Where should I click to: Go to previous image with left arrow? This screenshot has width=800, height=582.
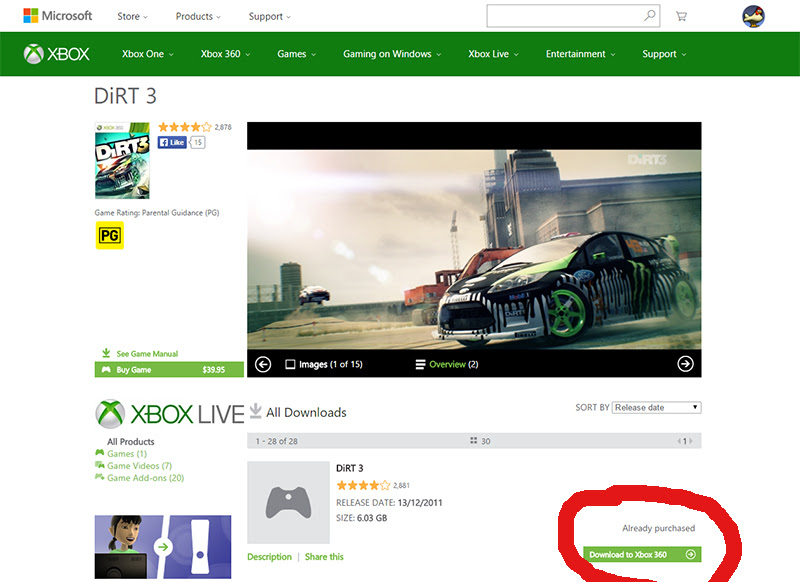(x=263, y=364)
